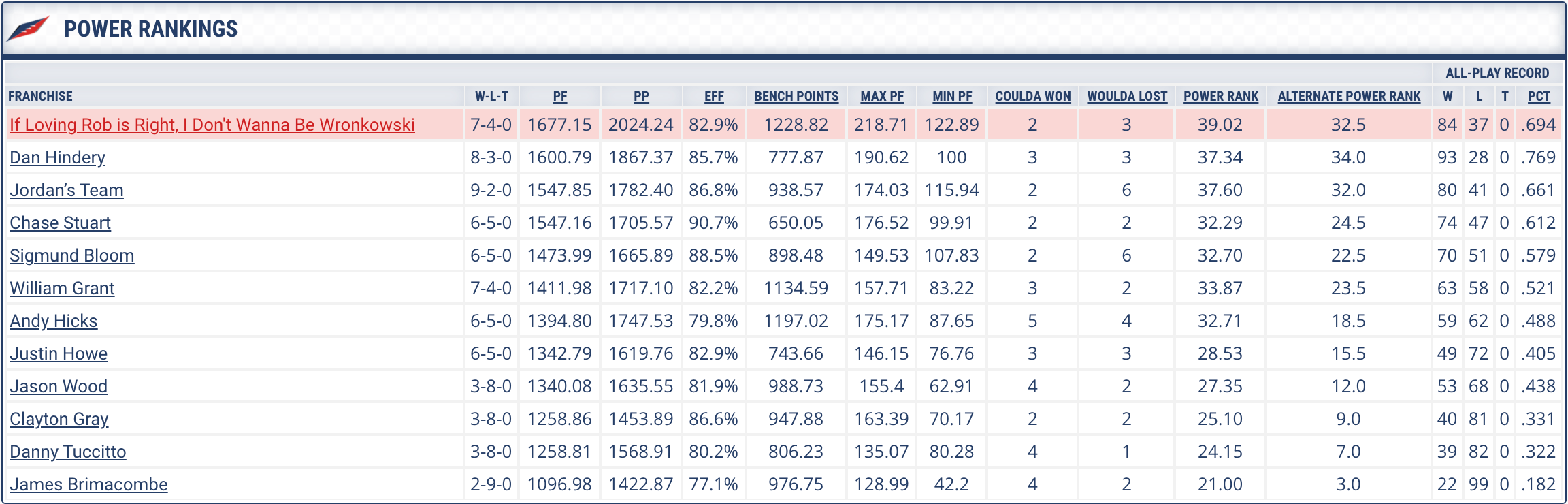
Task: Sort table by PF column header
Action: coord(560,96)
